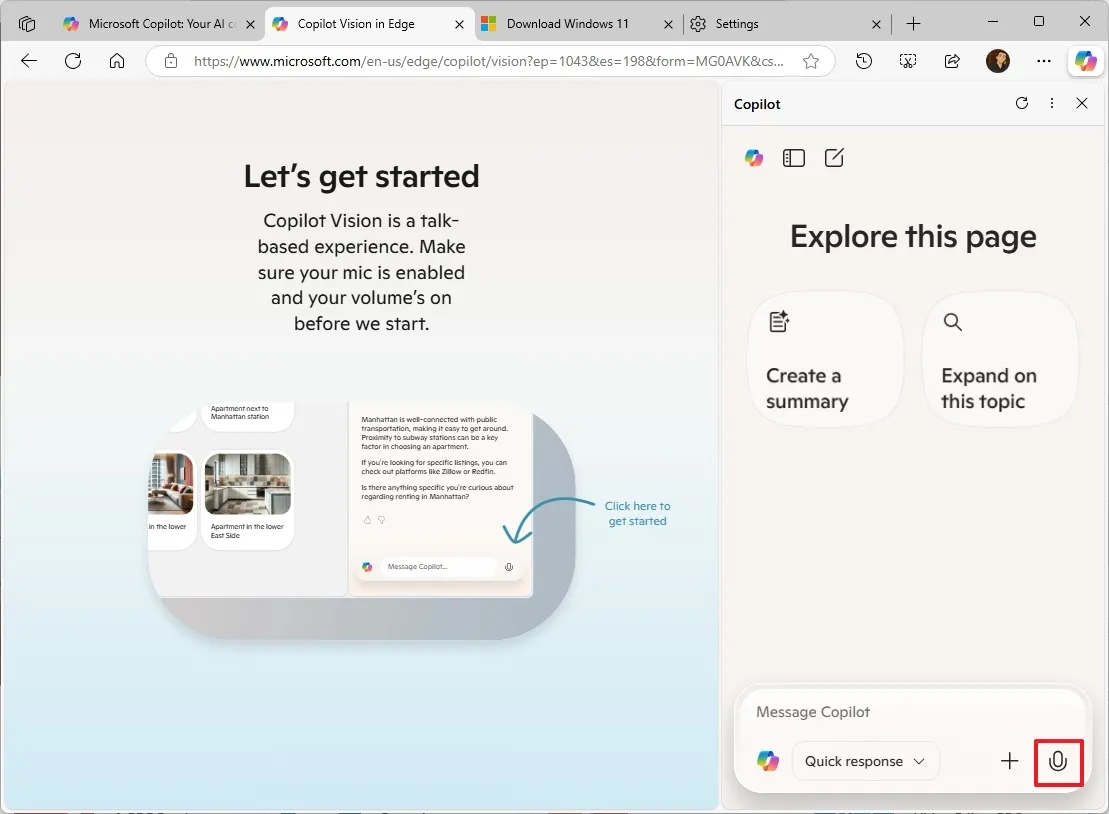1109x814 pixels.
Task: Select Expand on this topic
Action: tap(999, 359)
